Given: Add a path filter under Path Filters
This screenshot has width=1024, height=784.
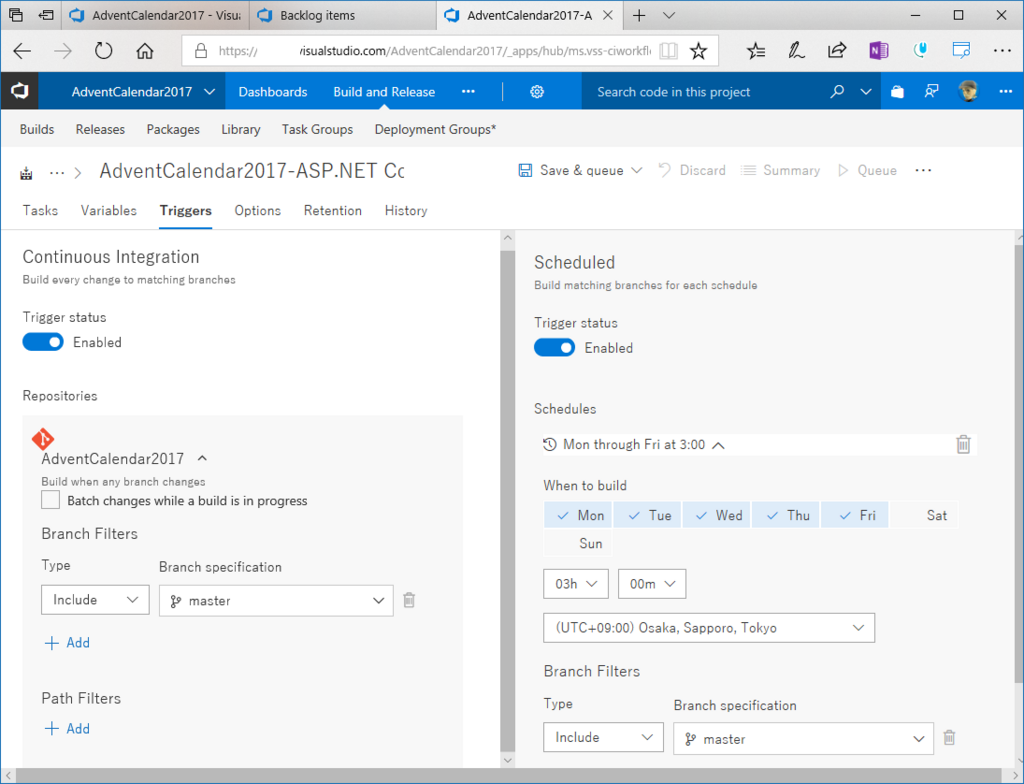Looking at the screenshot, I should click(67, 728).
